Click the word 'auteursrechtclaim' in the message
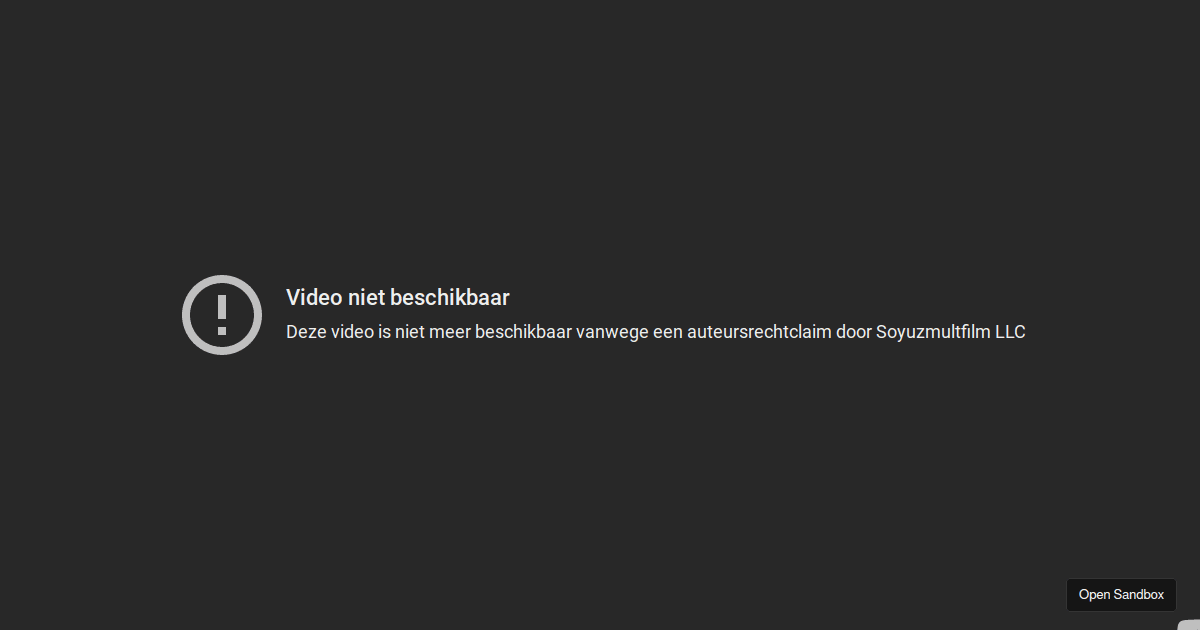This screenshot has width=1200, height=630. pos(759,332)
